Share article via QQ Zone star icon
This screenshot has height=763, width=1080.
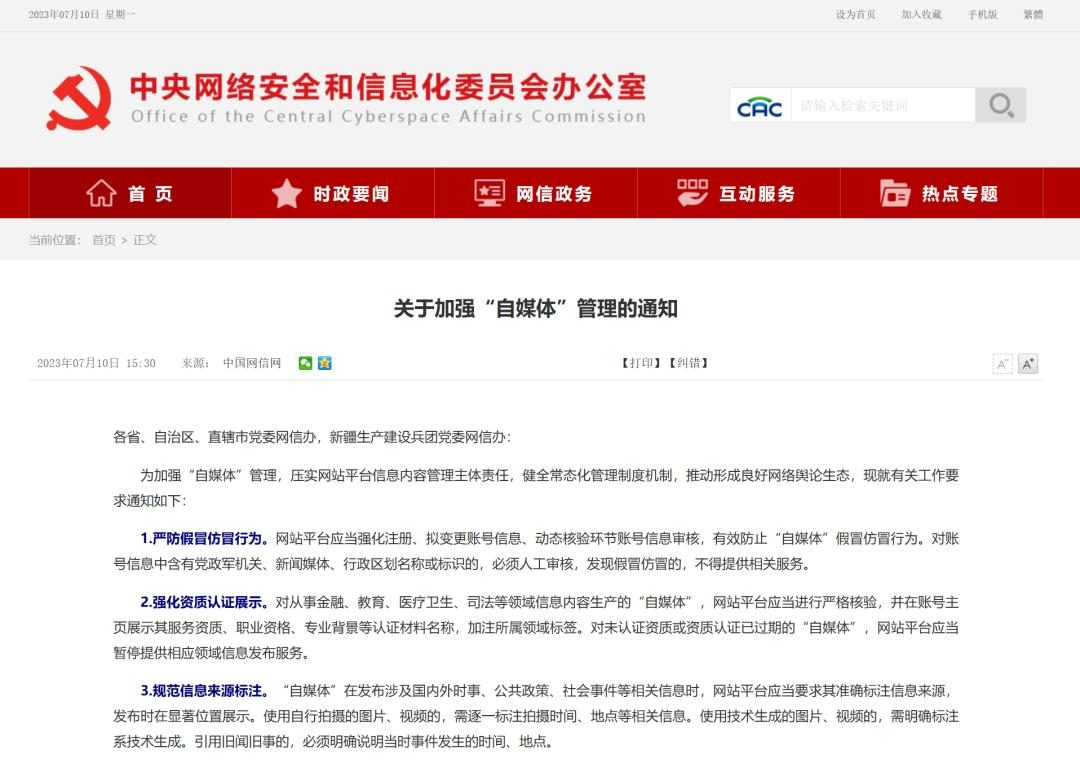point(325,363)
